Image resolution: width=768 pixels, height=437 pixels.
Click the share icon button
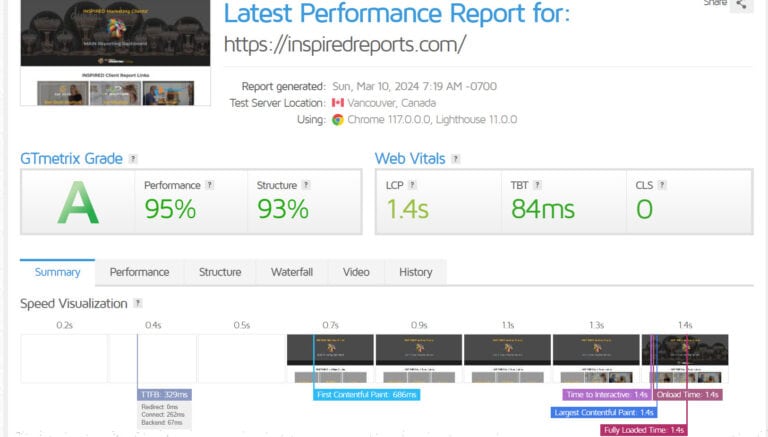click(741, 5)
